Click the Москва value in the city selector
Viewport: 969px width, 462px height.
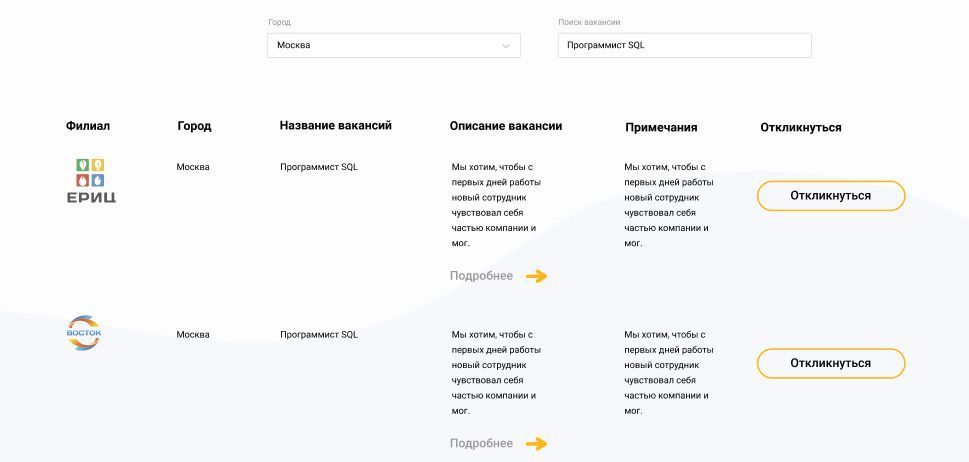pos(294,46)
